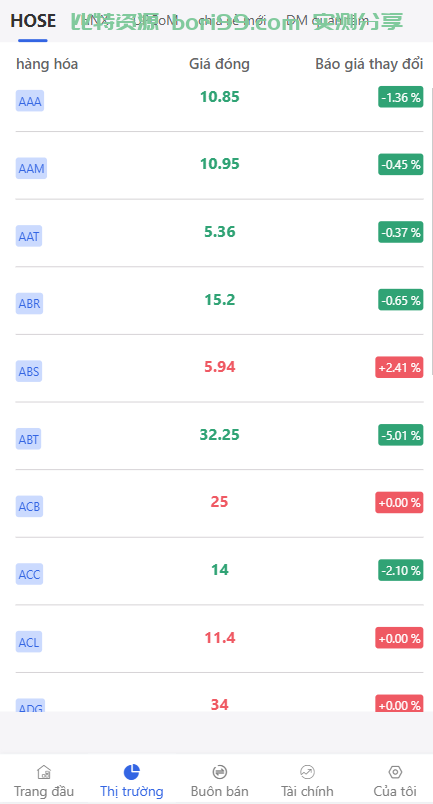Screen dimensions: 433x804
Task: Click the -5.01 % change badge for ABT
Action: click(x=401, y=435)
